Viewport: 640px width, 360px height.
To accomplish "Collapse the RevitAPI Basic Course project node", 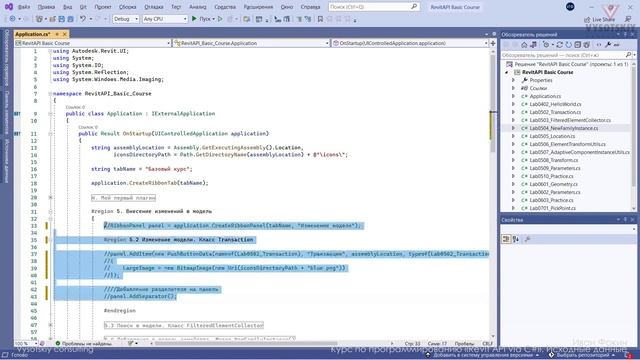I will coord(507,72).
